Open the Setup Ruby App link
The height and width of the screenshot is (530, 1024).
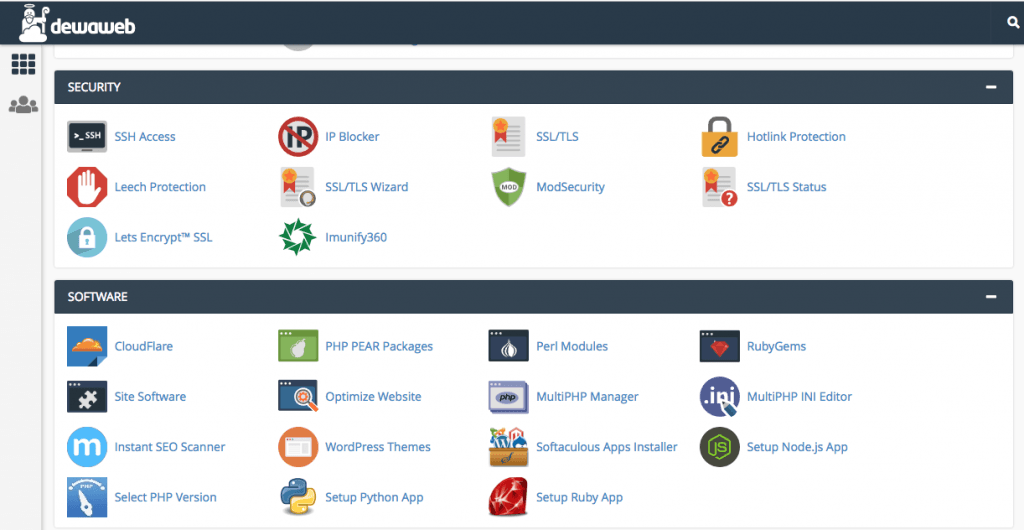pyautogui.click(x=579, y=497)
